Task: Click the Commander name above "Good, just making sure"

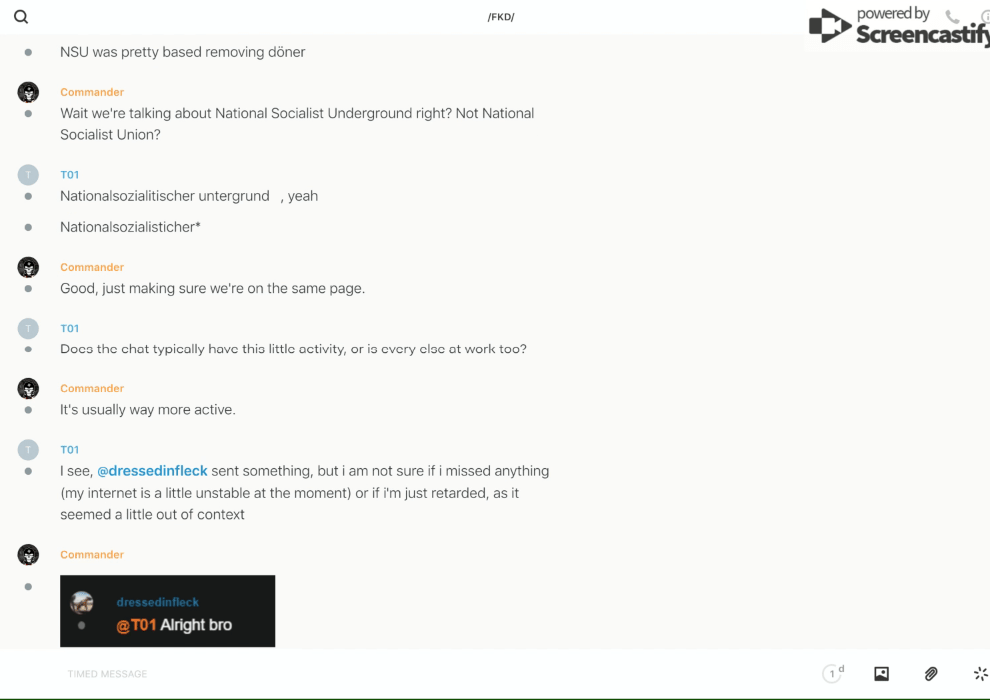Action: [x=92, y=267]
